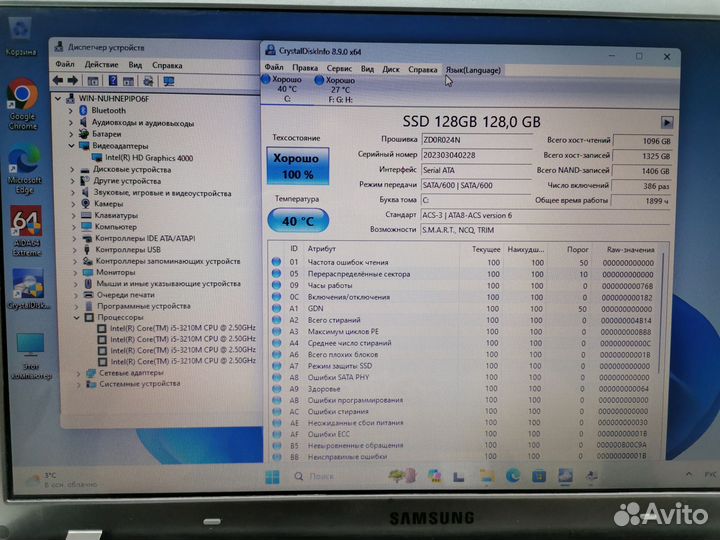Click the weather widget on the taskbar
720x540 pixels.
(60, 480)
